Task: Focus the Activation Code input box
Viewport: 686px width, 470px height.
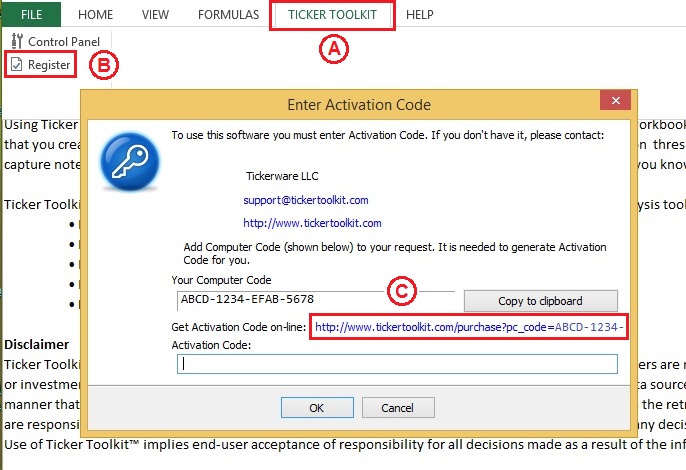Action: (x=397, y=364)
